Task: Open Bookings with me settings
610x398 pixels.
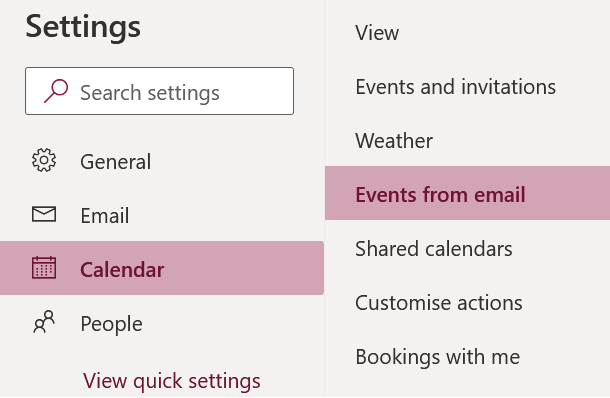Action: pyautogui.click(x=437, y=357)
